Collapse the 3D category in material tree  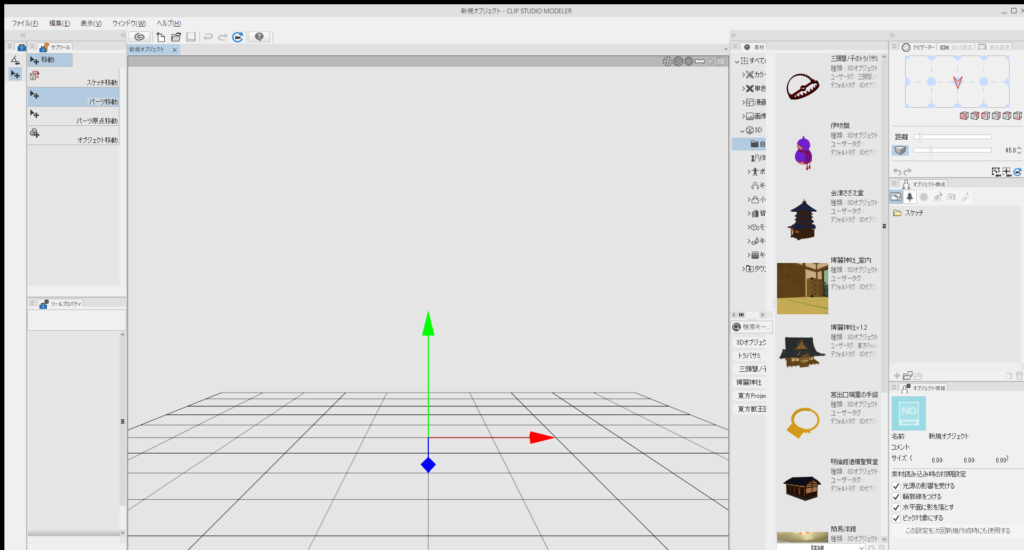point(743,130)
